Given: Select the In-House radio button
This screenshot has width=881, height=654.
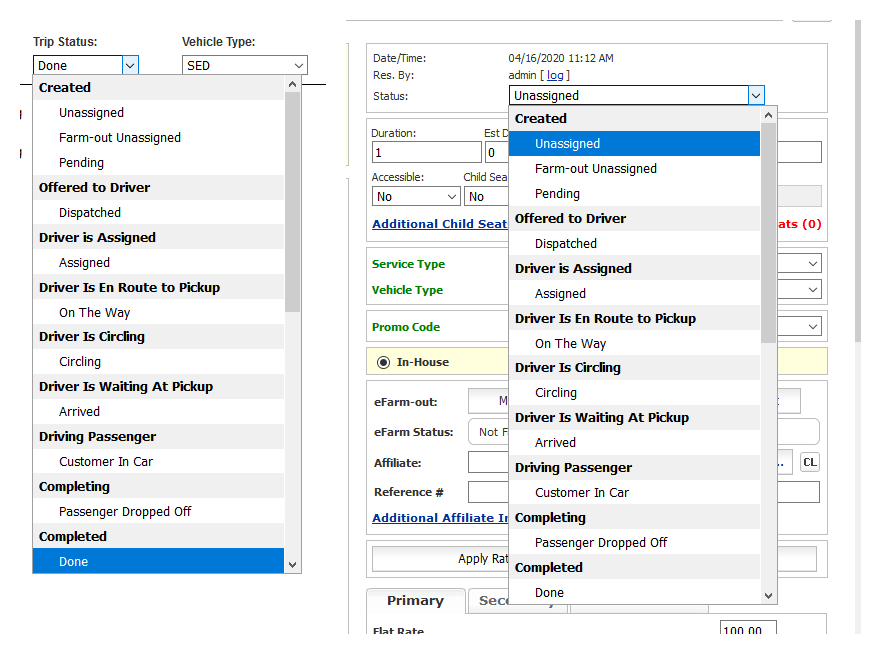Looking at the screenshot, I should 383,362.
